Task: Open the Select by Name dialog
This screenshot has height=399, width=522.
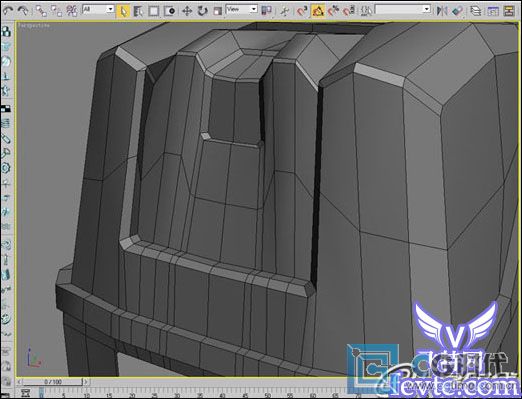Action: [x=138, y=11]
